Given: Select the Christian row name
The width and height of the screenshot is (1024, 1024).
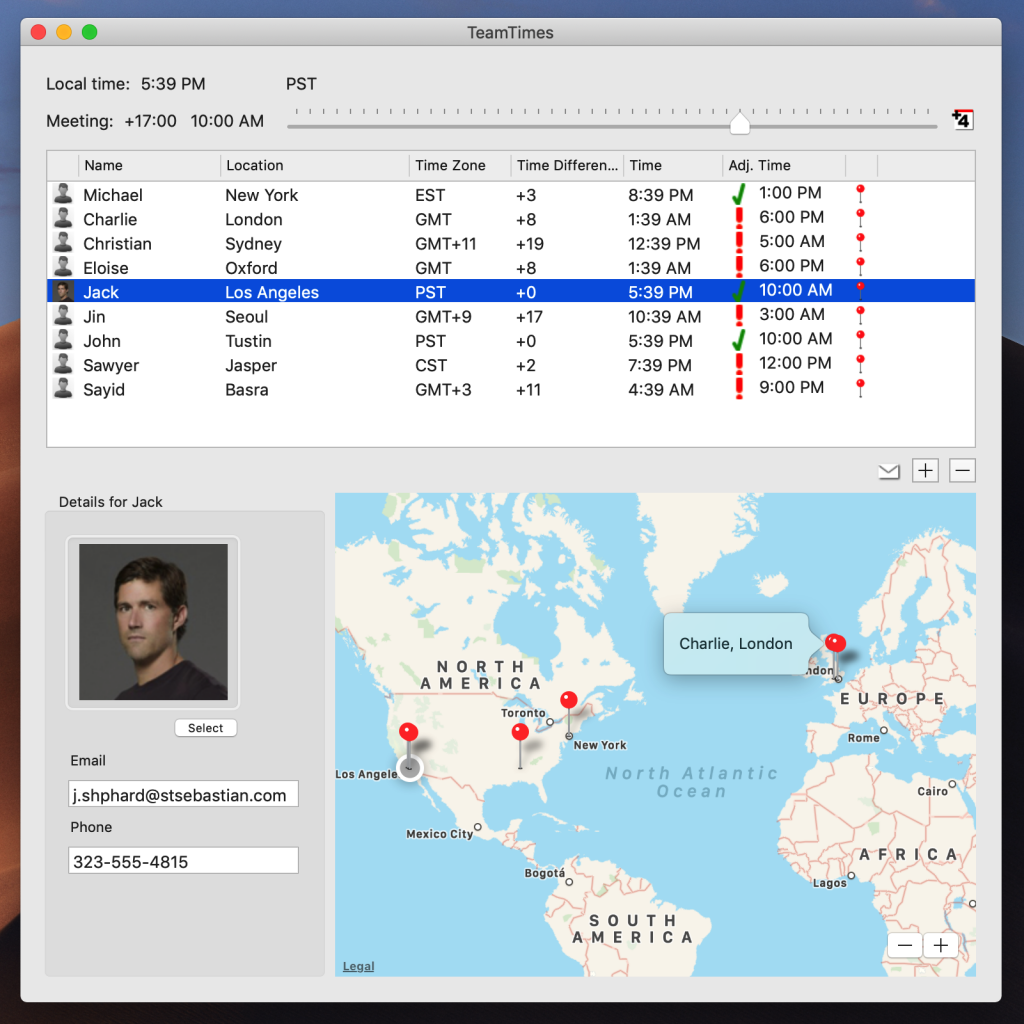Looking at the screenshot, I should point(118,244).
